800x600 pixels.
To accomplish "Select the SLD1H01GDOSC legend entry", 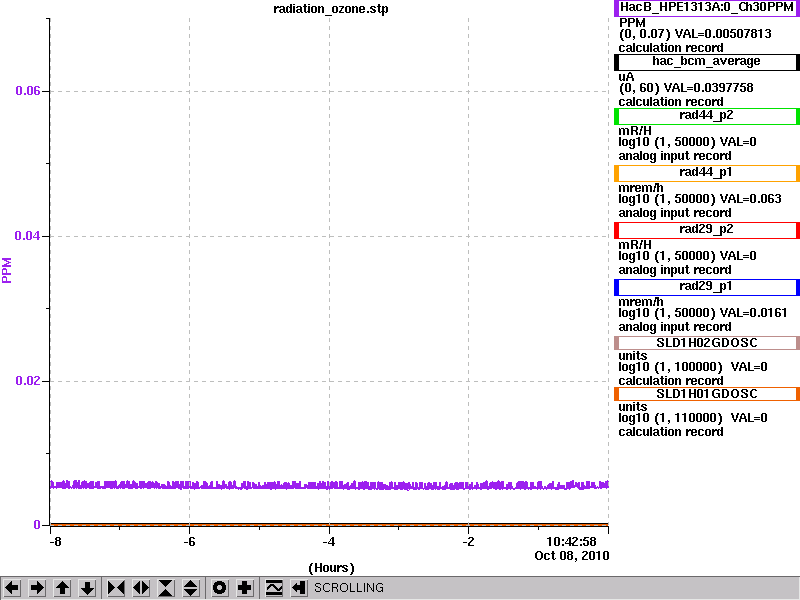I will click(707, 394).
